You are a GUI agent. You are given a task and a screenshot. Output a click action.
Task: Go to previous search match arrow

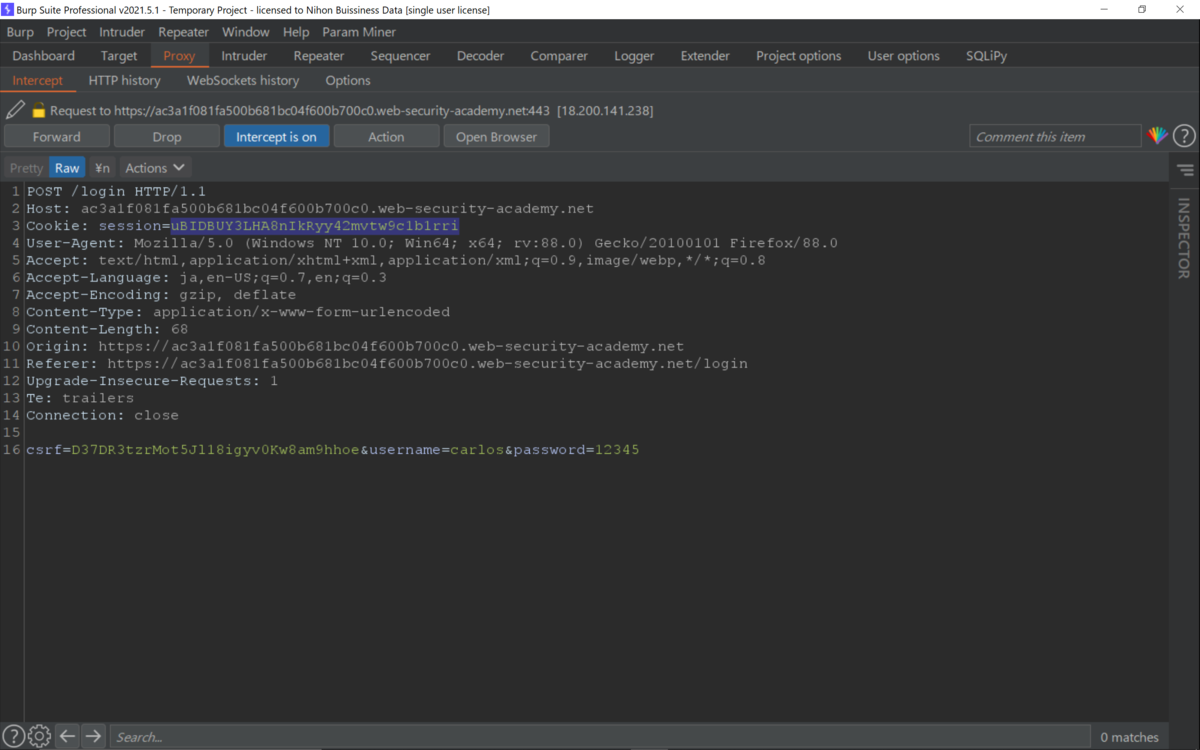(66, 737)
